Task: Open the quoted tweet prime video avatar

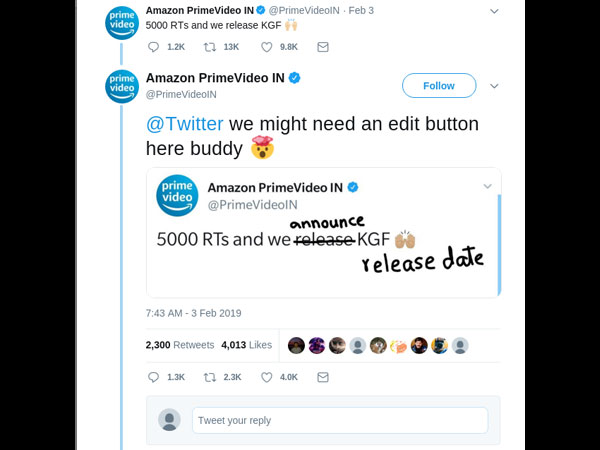Action: (177, 196)
